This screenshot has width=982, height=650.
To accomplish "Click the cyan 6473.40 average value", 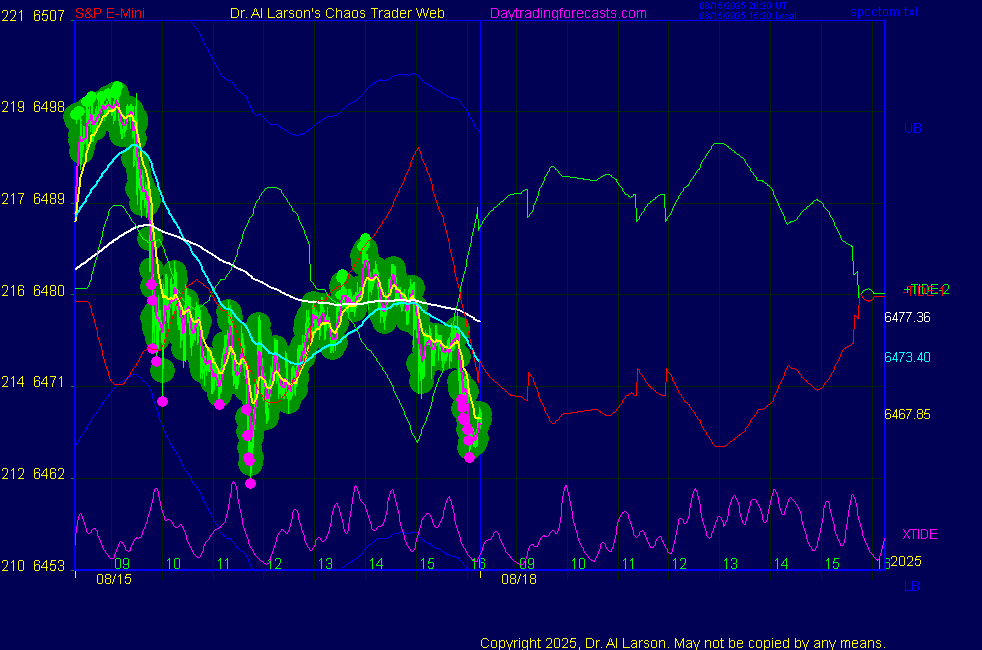I will 907,357.
